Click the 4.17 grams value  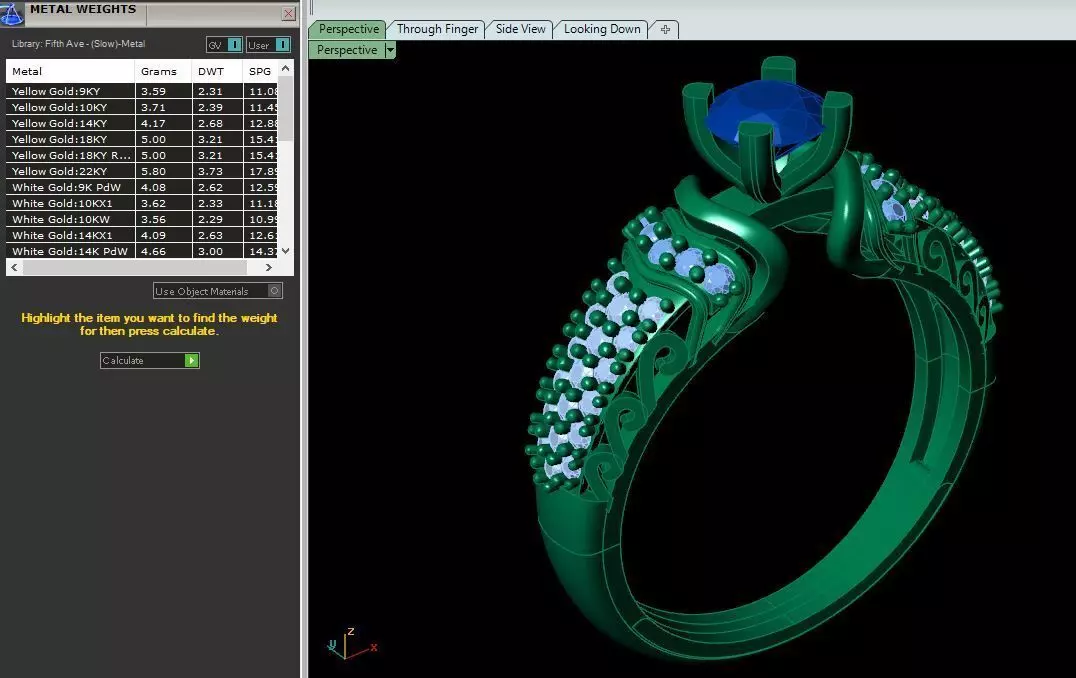[153, 124]
